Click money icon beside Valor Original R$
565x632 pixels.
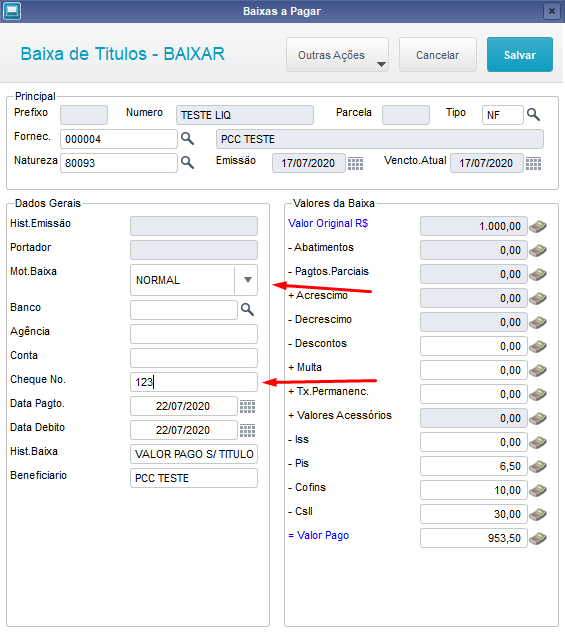click(x=538, y=227)
